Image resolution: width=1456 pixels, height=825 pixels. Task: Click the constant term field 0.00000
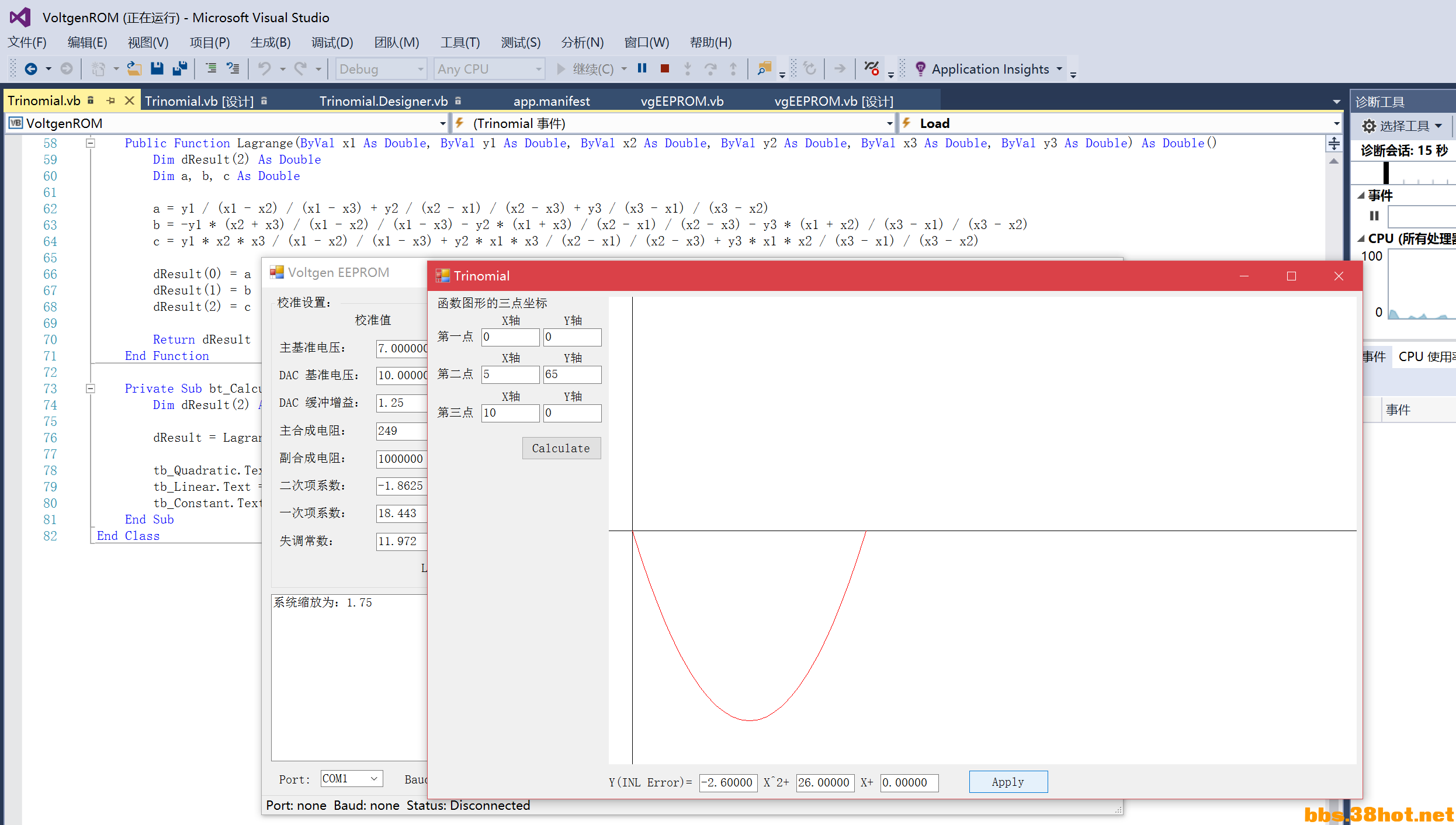[909, 782]
